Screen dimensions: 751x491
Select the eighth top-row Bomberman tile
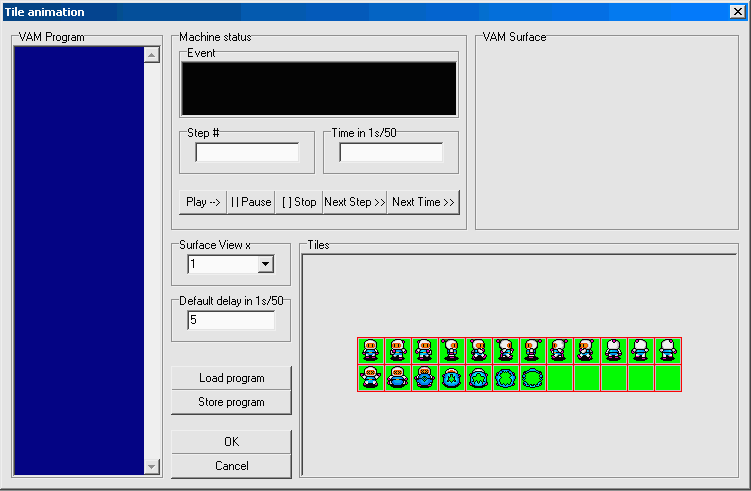point(560,350)
